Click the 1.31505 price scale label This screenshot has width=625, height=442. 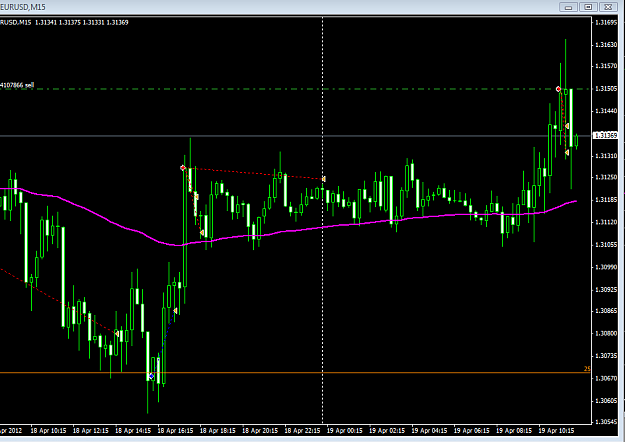[606, 88]
